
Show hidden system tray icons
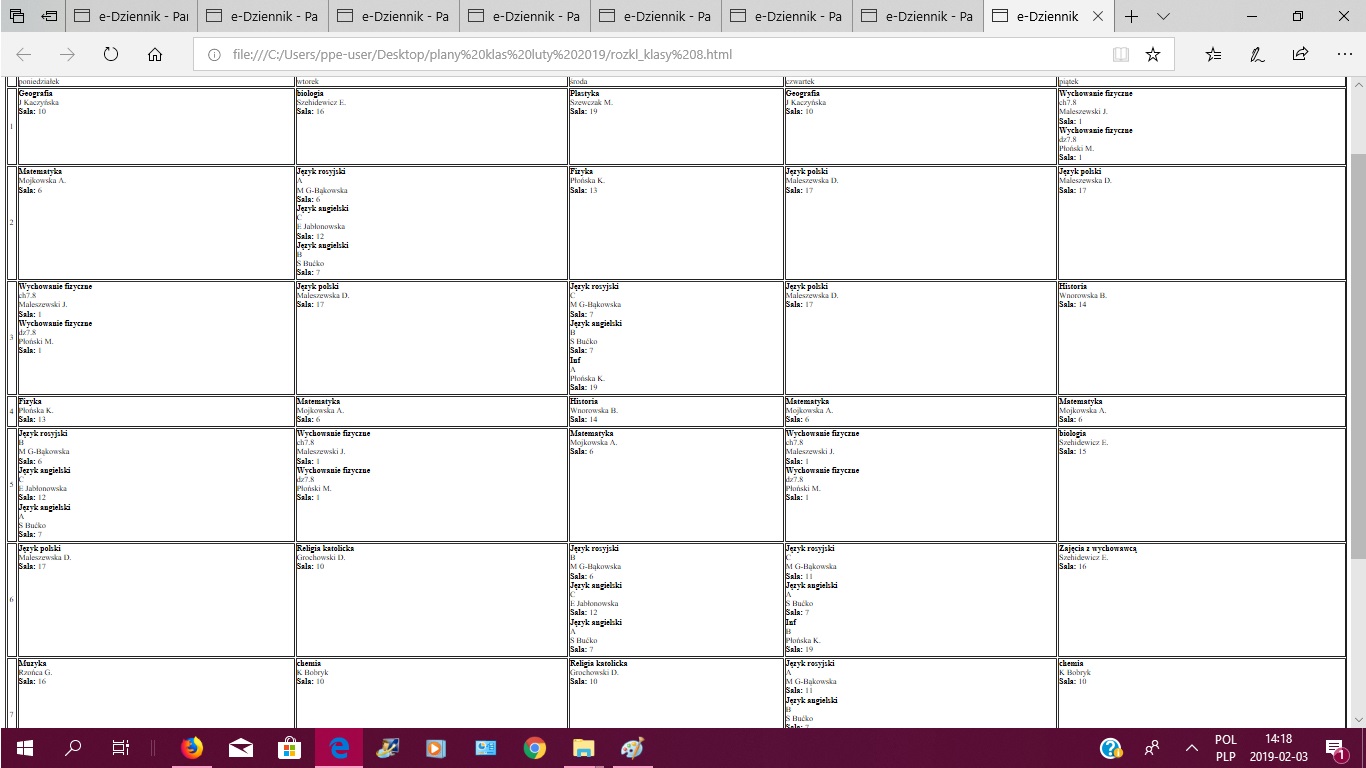1191,748
